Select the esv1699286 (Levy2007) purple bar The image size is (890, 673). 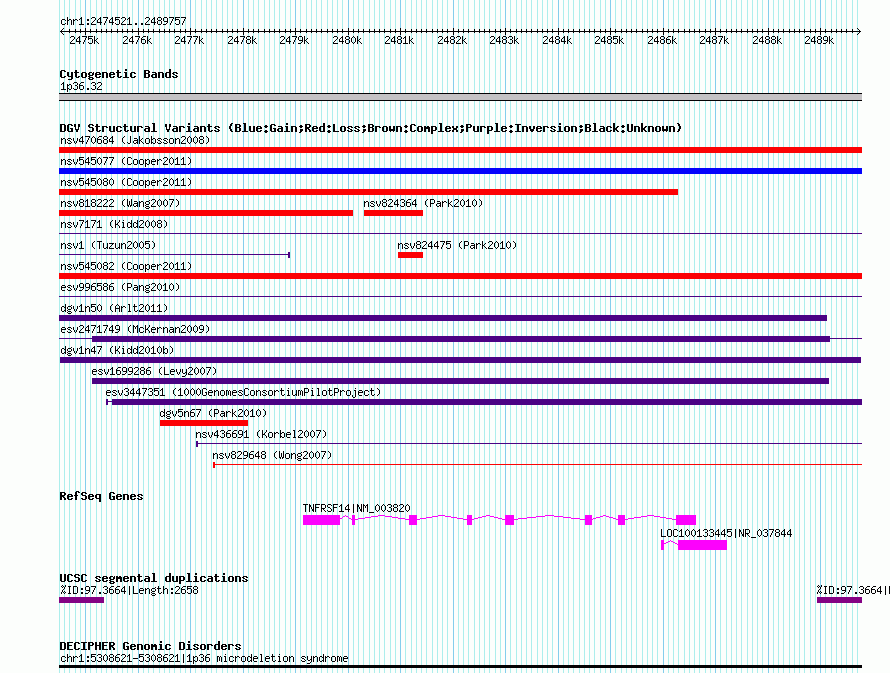pyautogui.click(x=460, y=381)
